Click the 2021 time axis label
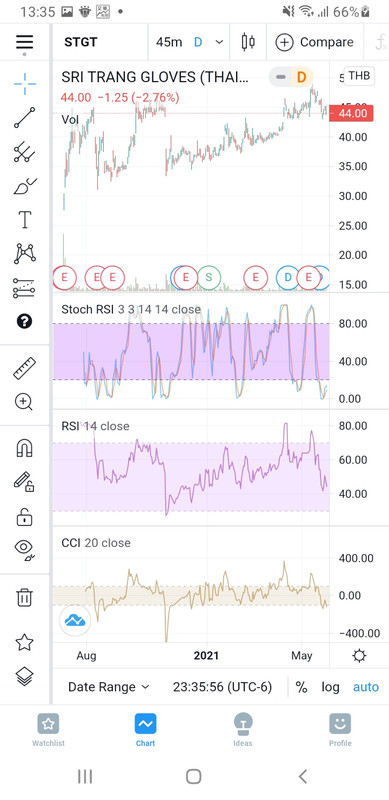This screenshot has height=800, width=389. pos(206,656)
